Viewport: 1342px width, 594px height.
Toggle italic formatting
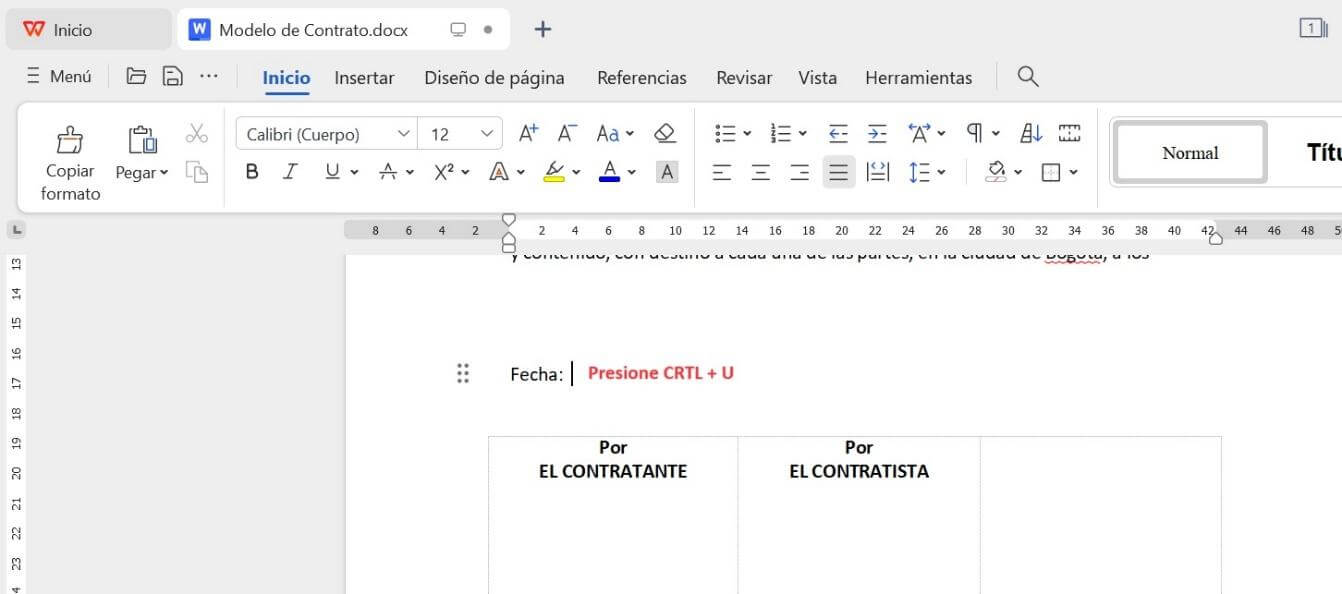click(290, 171)
